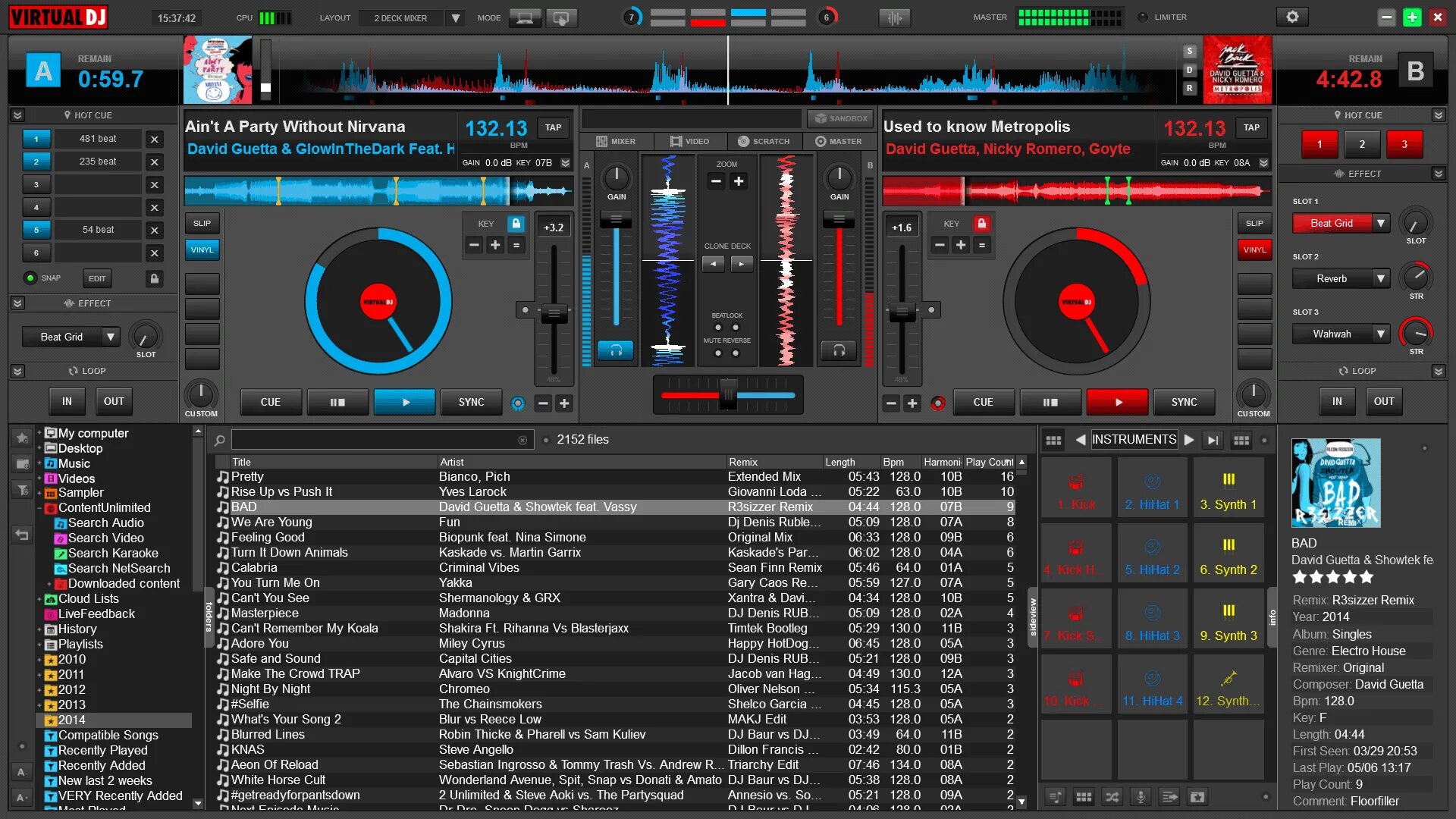Screen dimensions: 1456x819
Task: Open the settings gear icon
Action: (1292, 17)
